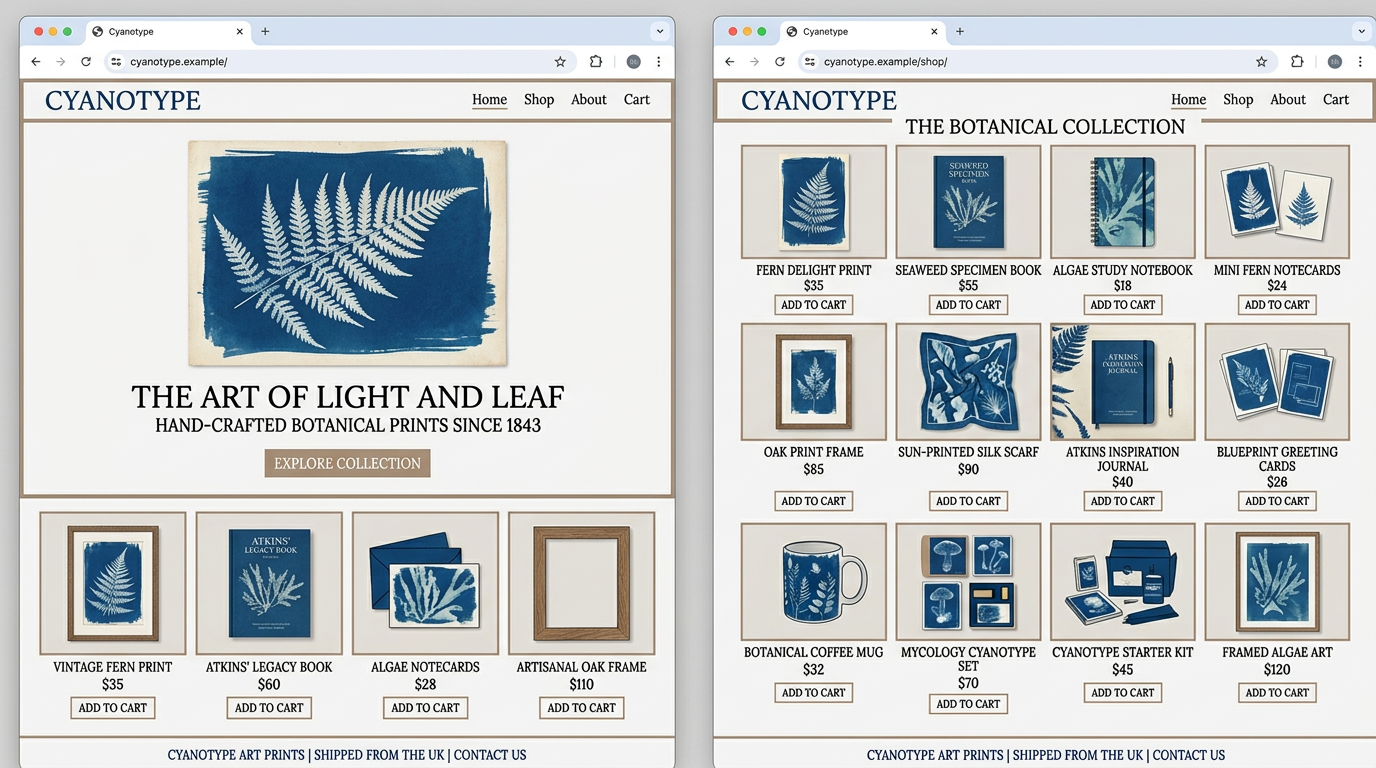The width and height of the screenshot is (1376, 768).
Task: Go back in the right browser window
Action: pos(729,62)
